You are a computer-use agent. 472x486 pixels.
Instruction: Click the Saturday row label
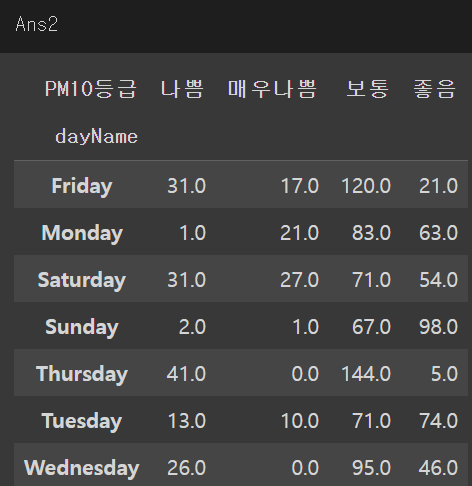click(x=82, y=280)
